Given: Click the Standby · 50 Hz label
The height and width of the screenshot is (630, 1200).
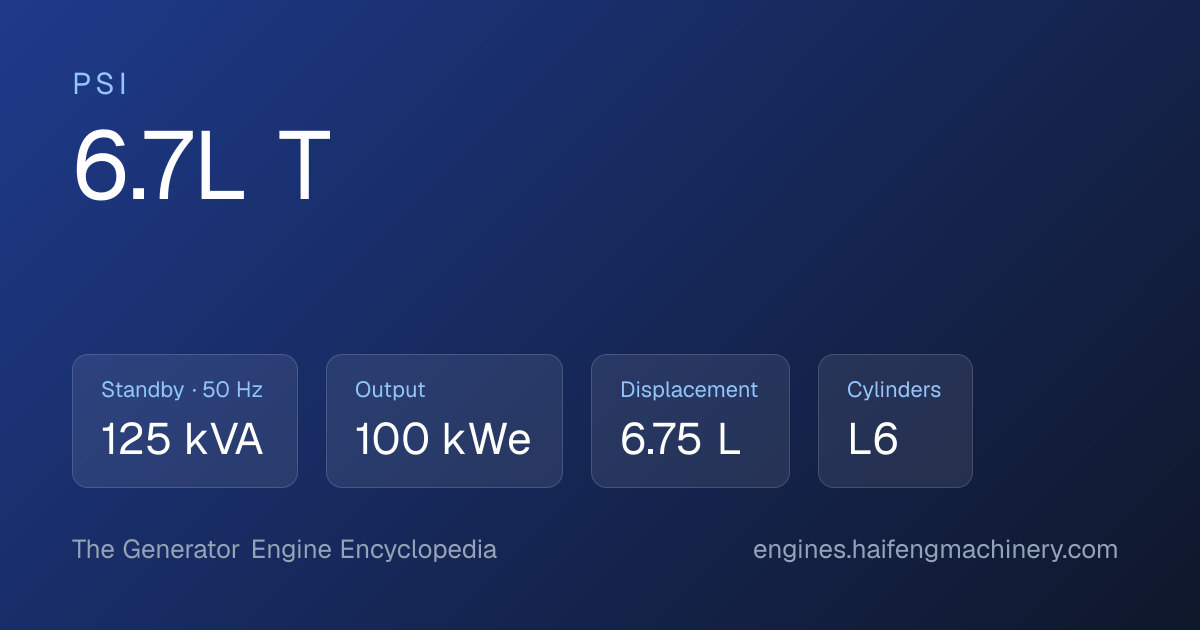Looking at the screenshot, I should click(182, 390).
